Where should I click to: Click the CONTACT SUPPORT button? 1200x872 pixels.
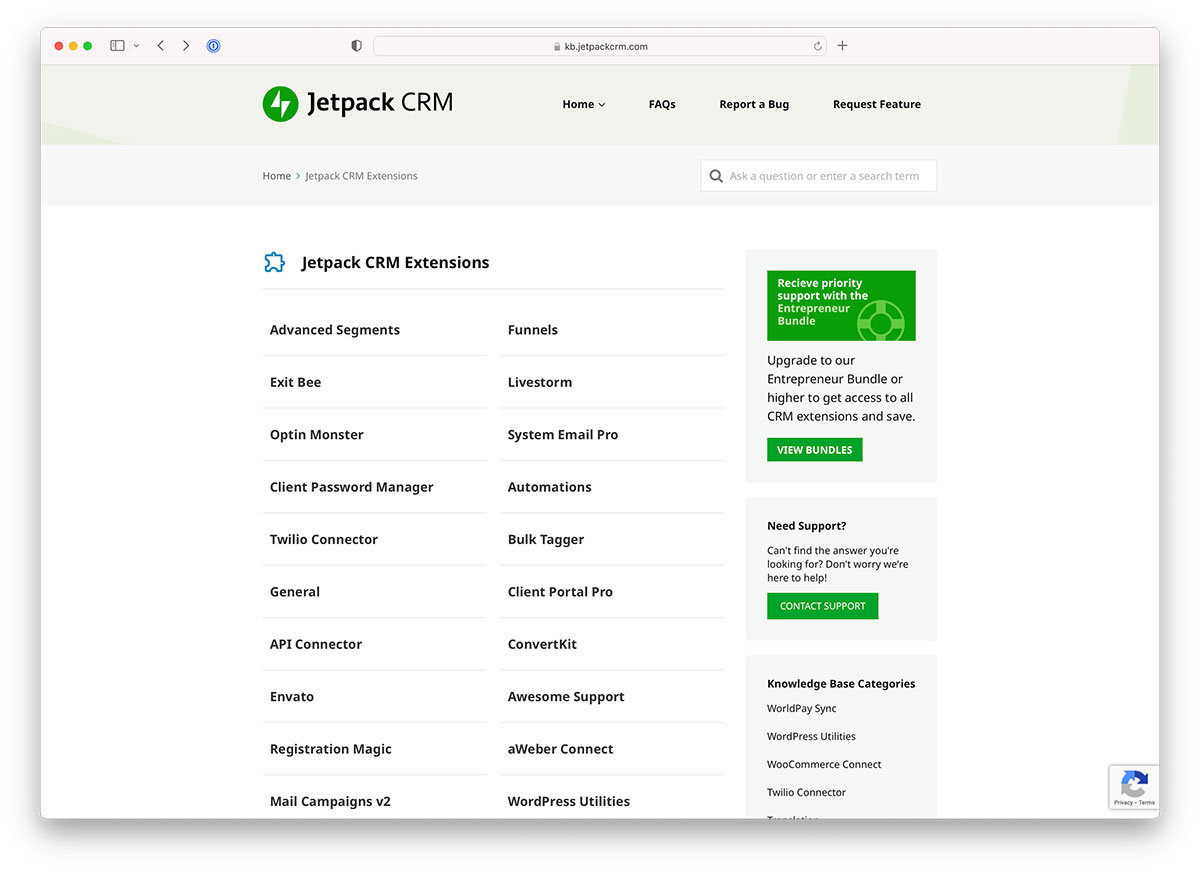tap(823, 606)
